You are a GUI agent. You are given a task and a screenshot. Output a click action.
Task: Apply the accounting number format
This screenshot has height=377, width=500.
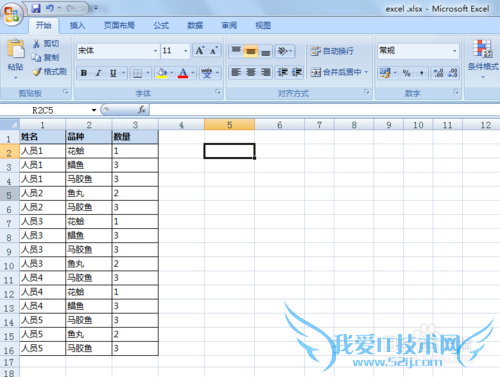(385, 73)
